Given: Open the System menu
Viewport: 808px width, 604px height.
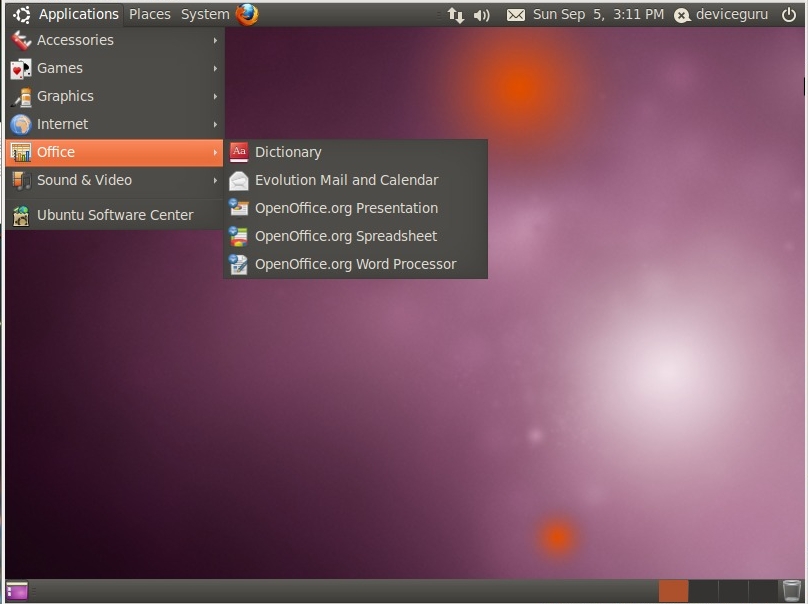Looking at the screenshot, I should 205,14.
